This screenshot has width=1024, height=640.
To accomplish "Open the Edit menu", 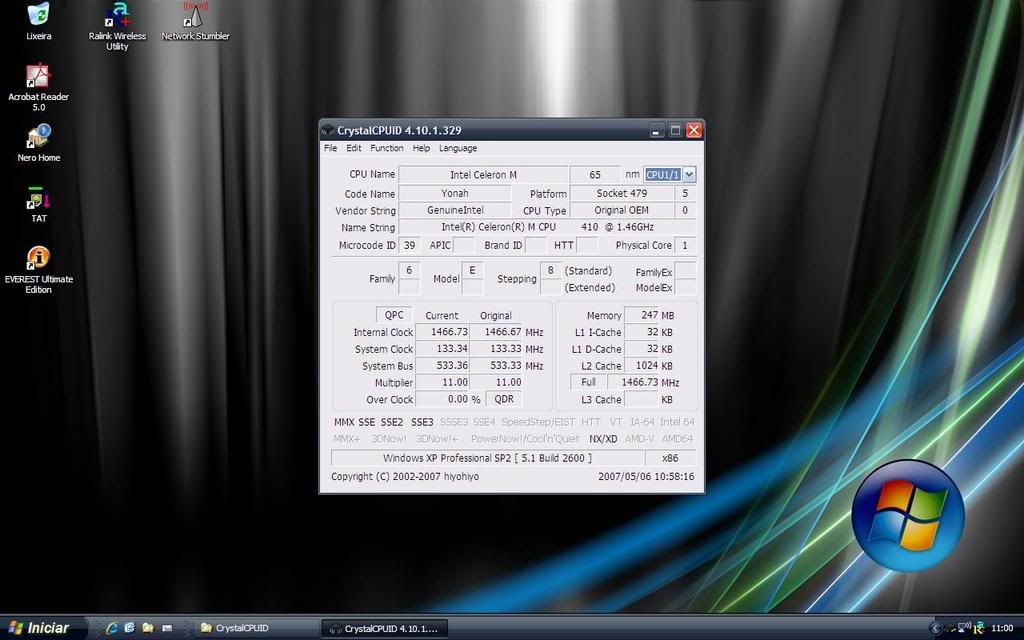I will tap(354, 148).
